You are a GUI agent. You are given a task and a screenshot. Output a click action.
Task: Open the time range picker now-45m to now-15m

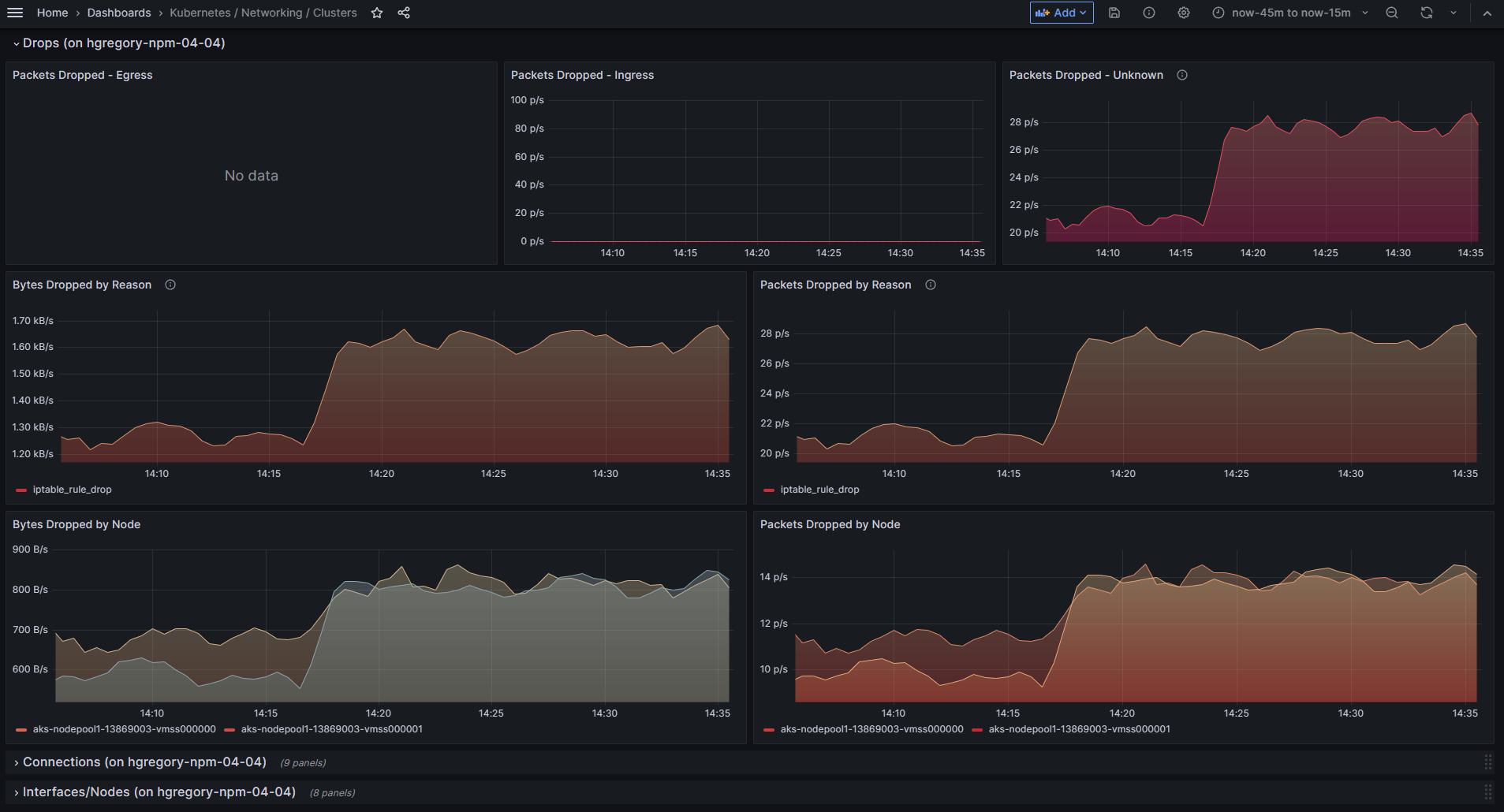click(x=1290, y=13)
